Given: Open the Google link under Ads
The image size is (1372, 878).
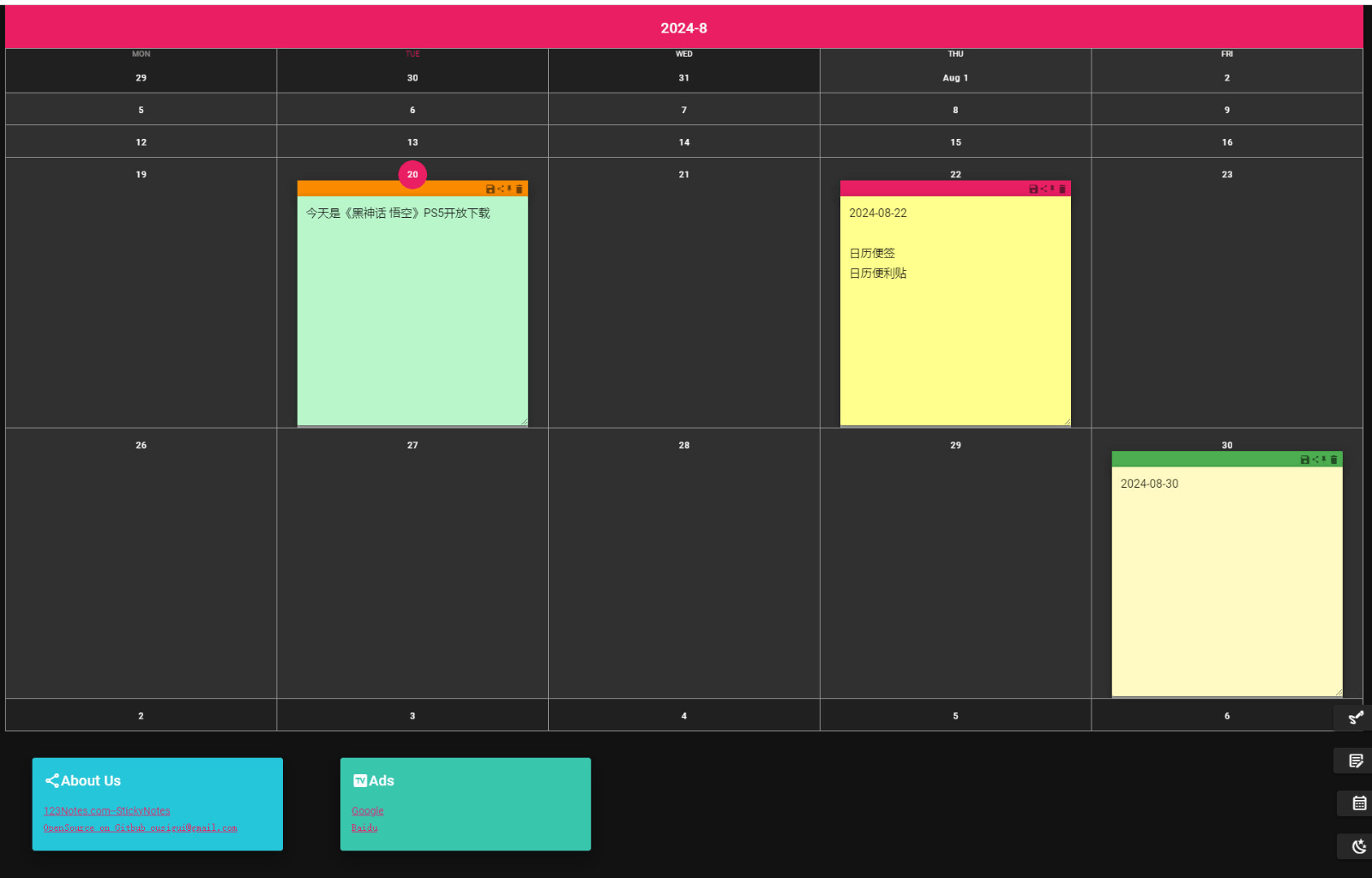Looking at the screenshot, I should coord(368,811).
